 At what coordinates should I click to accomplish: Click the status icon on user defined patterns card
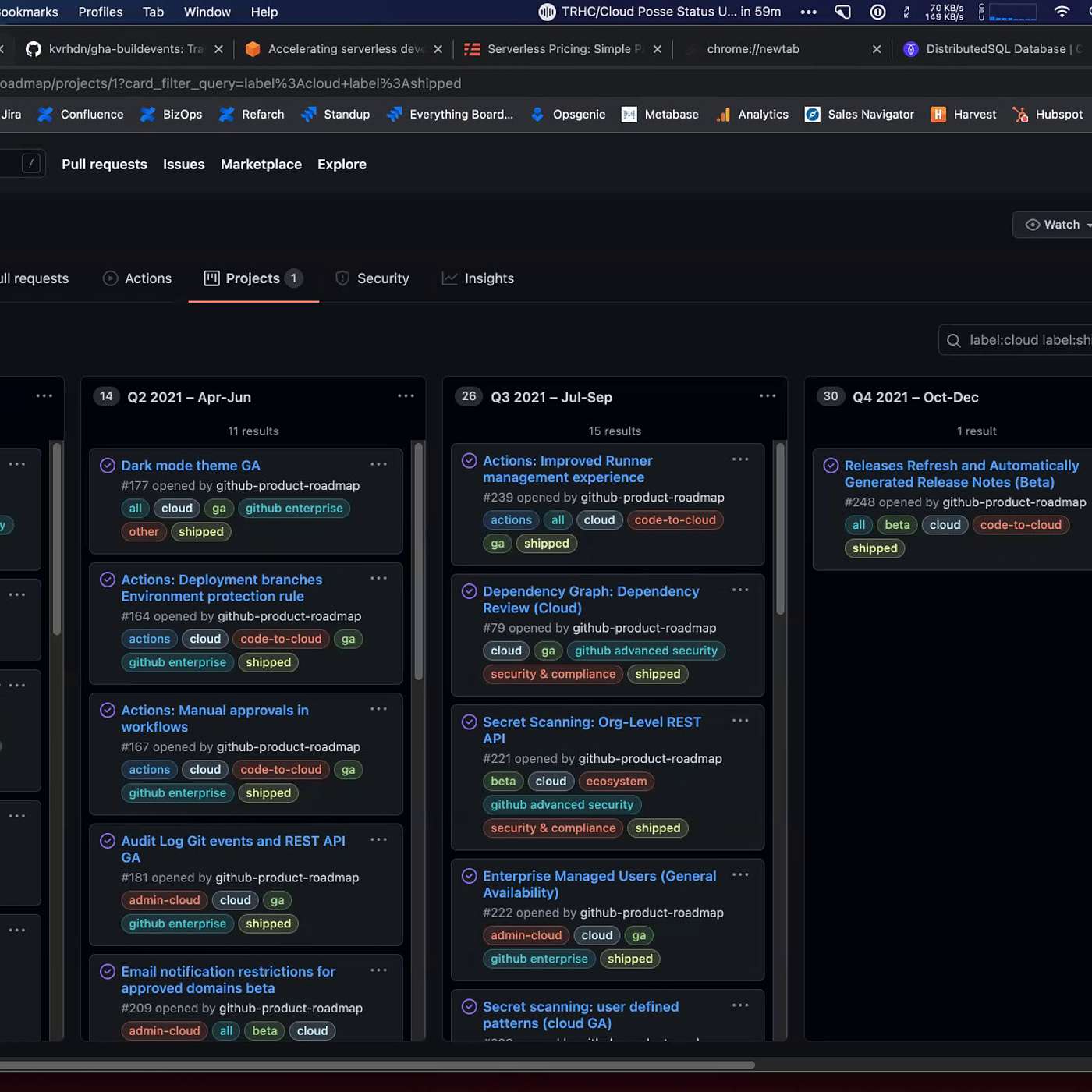pos(470,1007)
